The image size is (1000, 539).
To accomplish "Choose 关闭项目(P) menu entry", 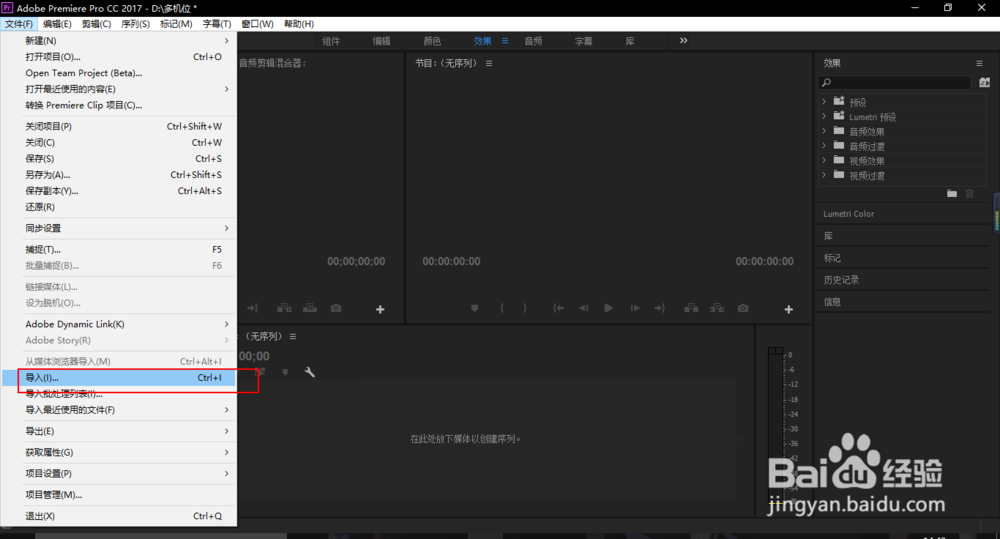I will click(x=119, y=126).
